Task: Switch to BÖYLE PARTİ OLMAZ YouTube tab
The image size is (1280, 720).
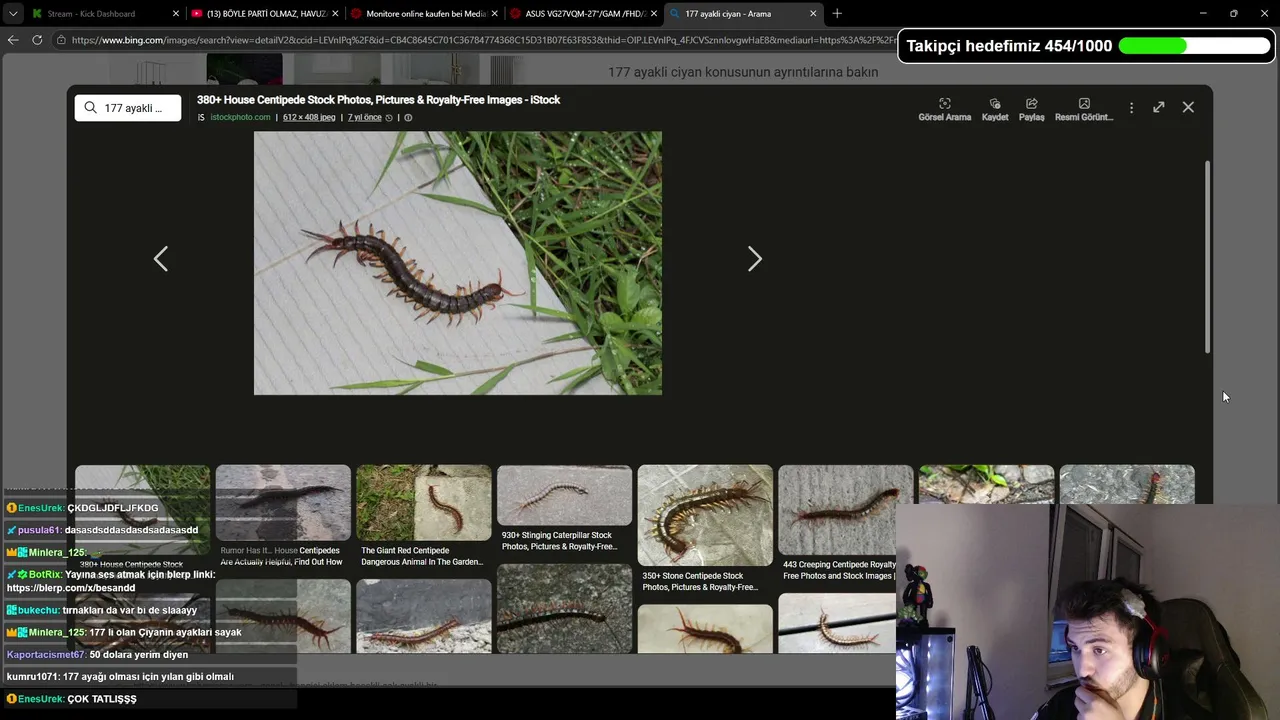Action: pyautogui.click(x=264, y=14)
